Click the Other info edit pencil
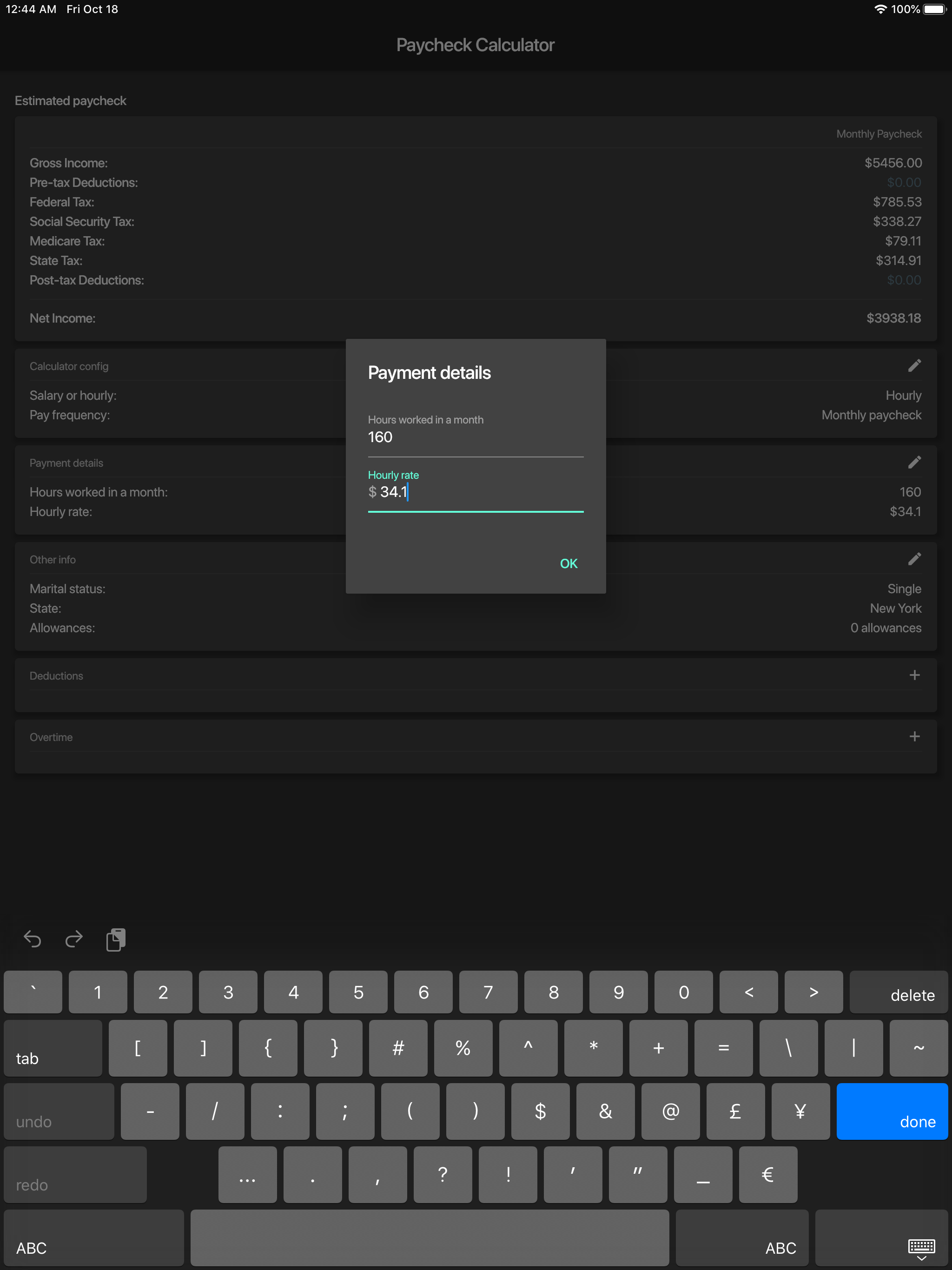This screenshot has height=1270, width=952. (914, 559)
